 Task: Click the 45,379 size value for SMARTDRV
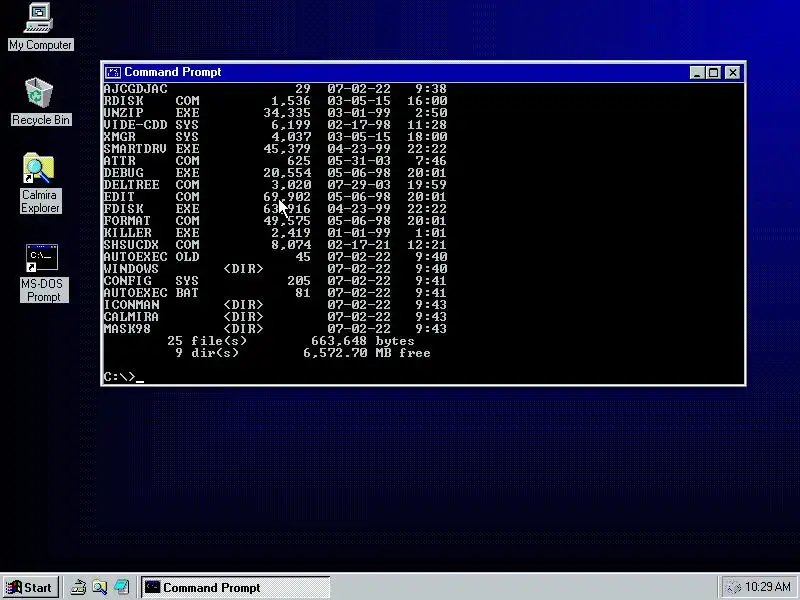(x=287, y=148)
